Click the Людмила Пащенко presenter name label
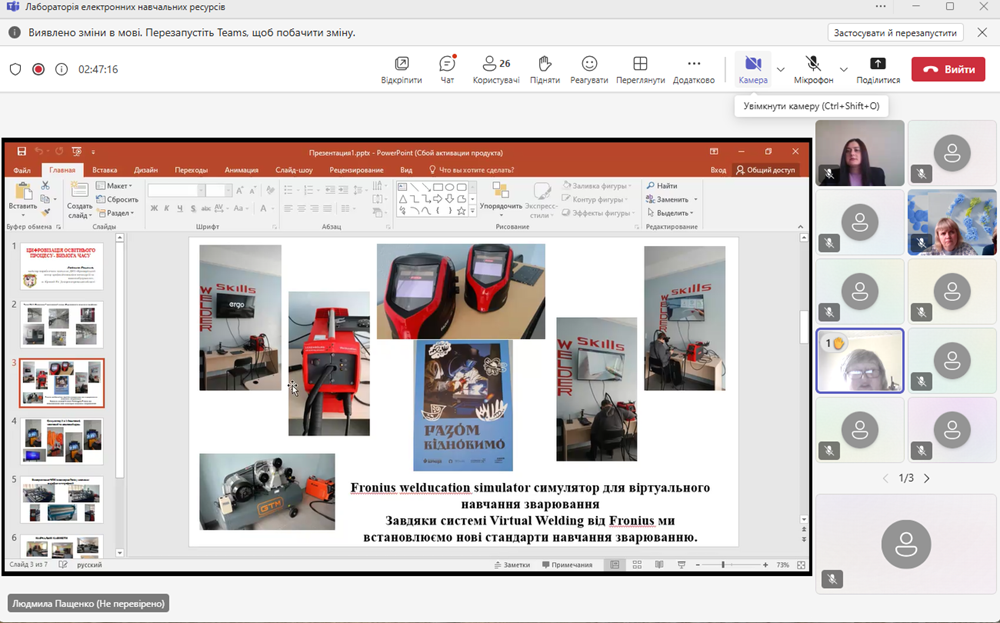 click(88, 603)
